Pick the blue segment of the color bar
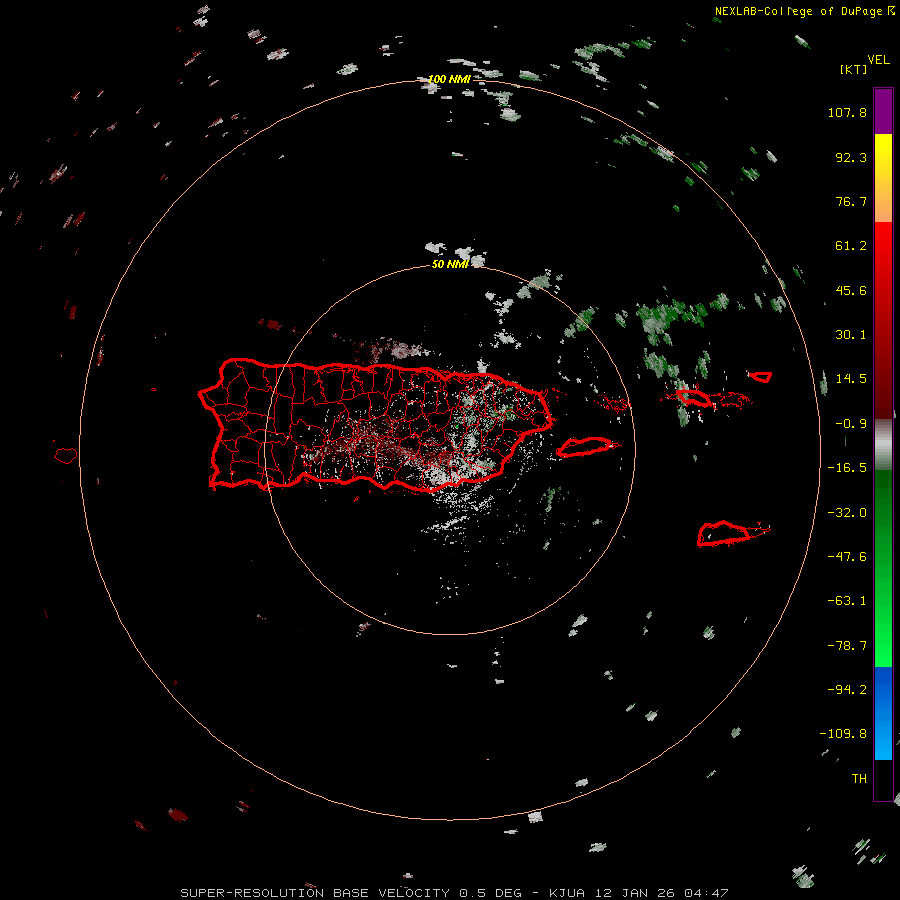Viewport: 900px width, 900px height. (883, 713)
